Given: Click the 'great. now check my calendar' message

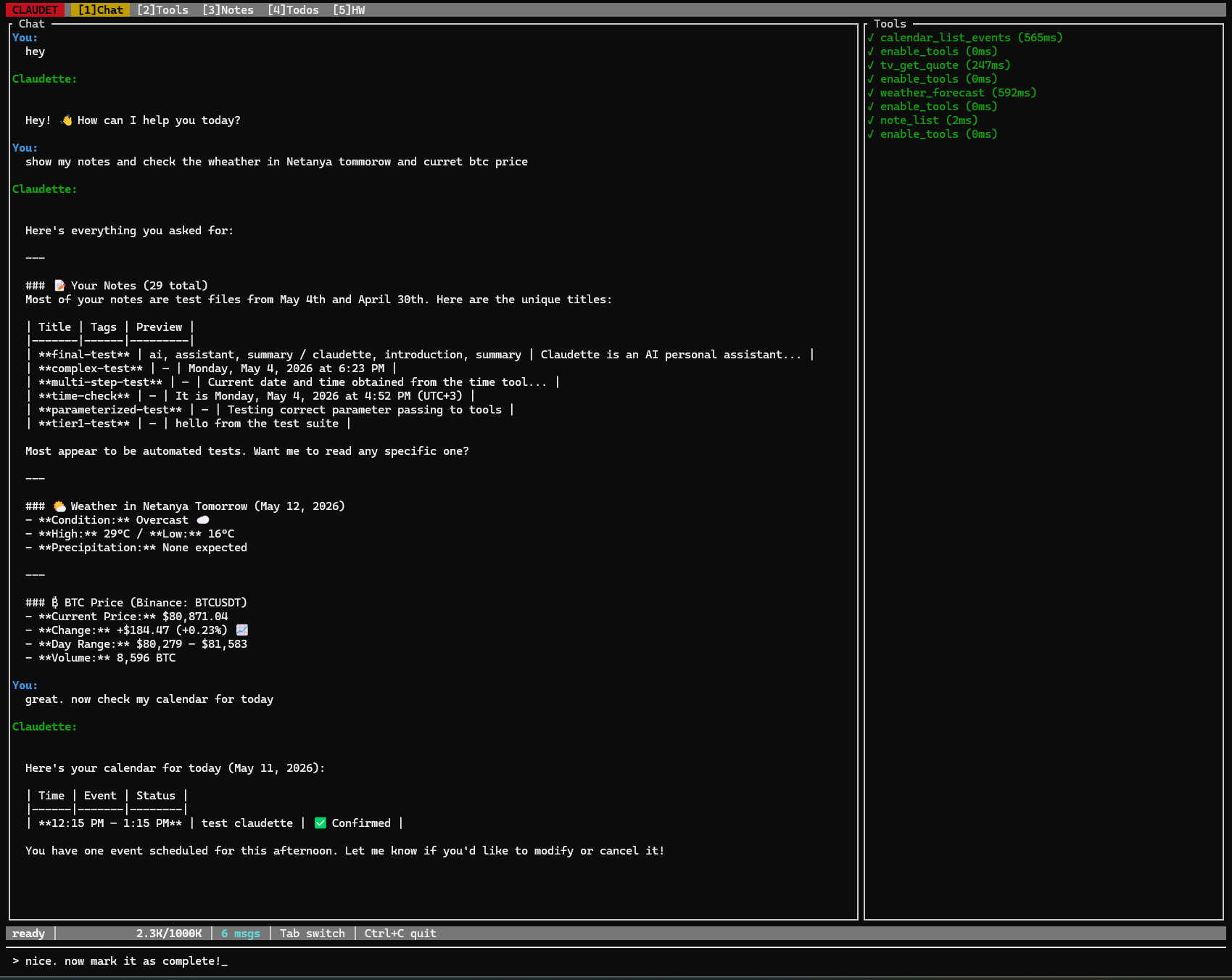Looking at the screenshot, I should (149, 699).
